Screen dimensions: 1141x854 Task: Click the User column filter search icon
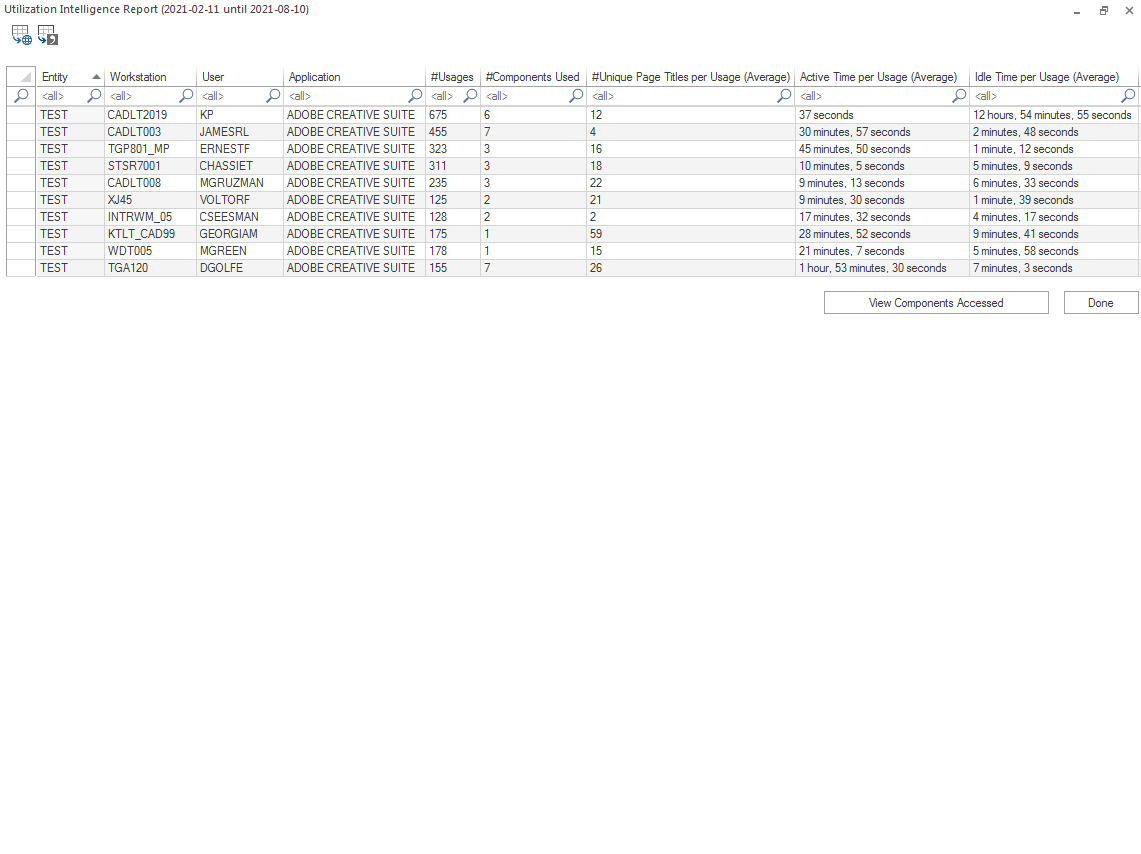pyautogui.click(x=273, y=96)
